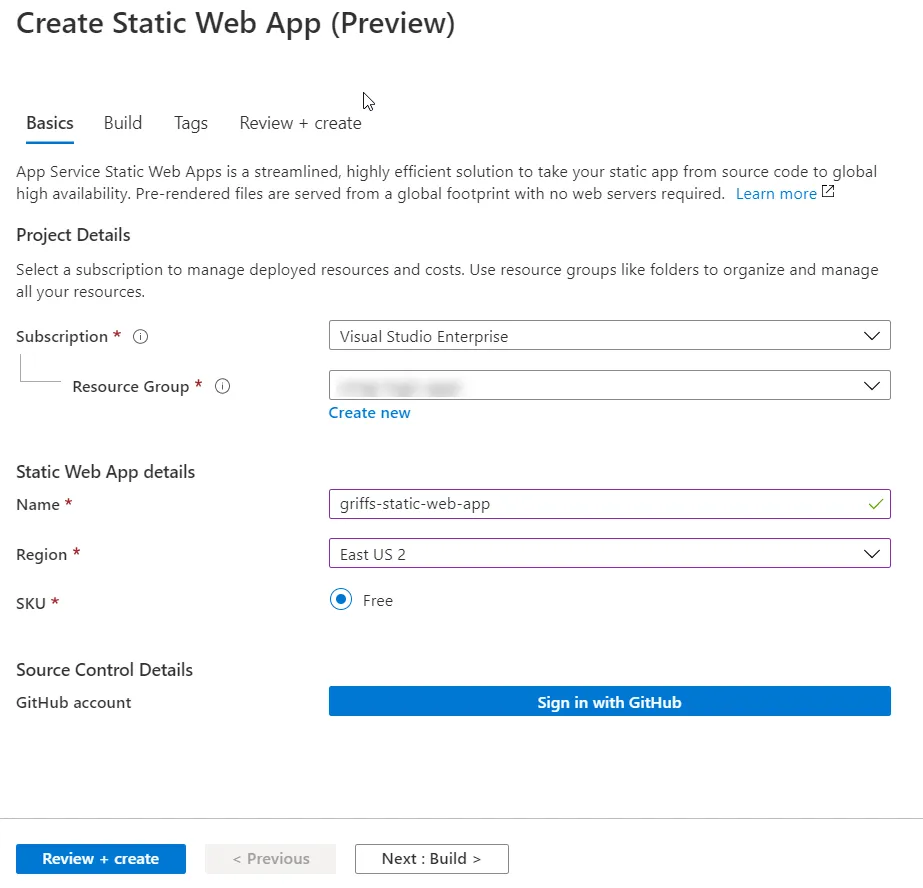Open the Tags tab
This screenshot has height=888, width=923.
point(191,123)
